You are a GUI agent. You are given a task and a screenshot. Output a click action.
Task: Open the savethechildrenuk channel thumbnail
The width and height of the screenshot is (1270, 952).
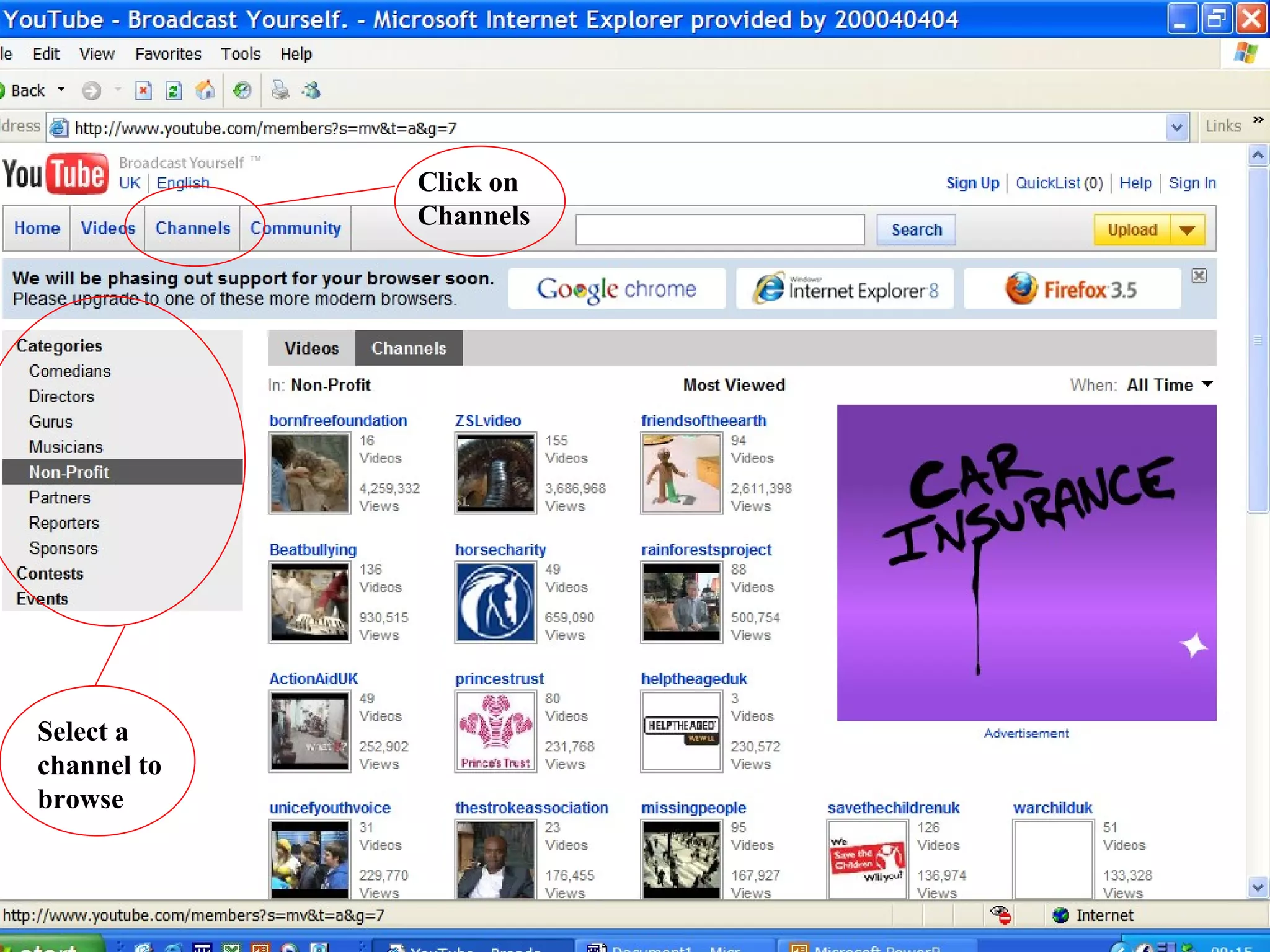click(868, 860)
